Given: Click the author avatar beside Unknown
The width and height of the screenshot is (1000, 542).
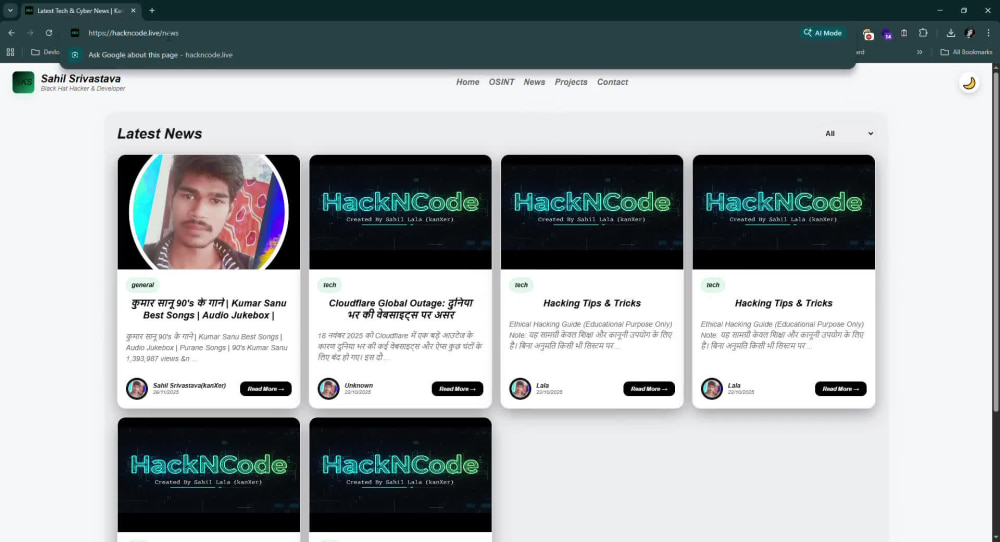Looking at the screenshot, I should click(328, 388).
